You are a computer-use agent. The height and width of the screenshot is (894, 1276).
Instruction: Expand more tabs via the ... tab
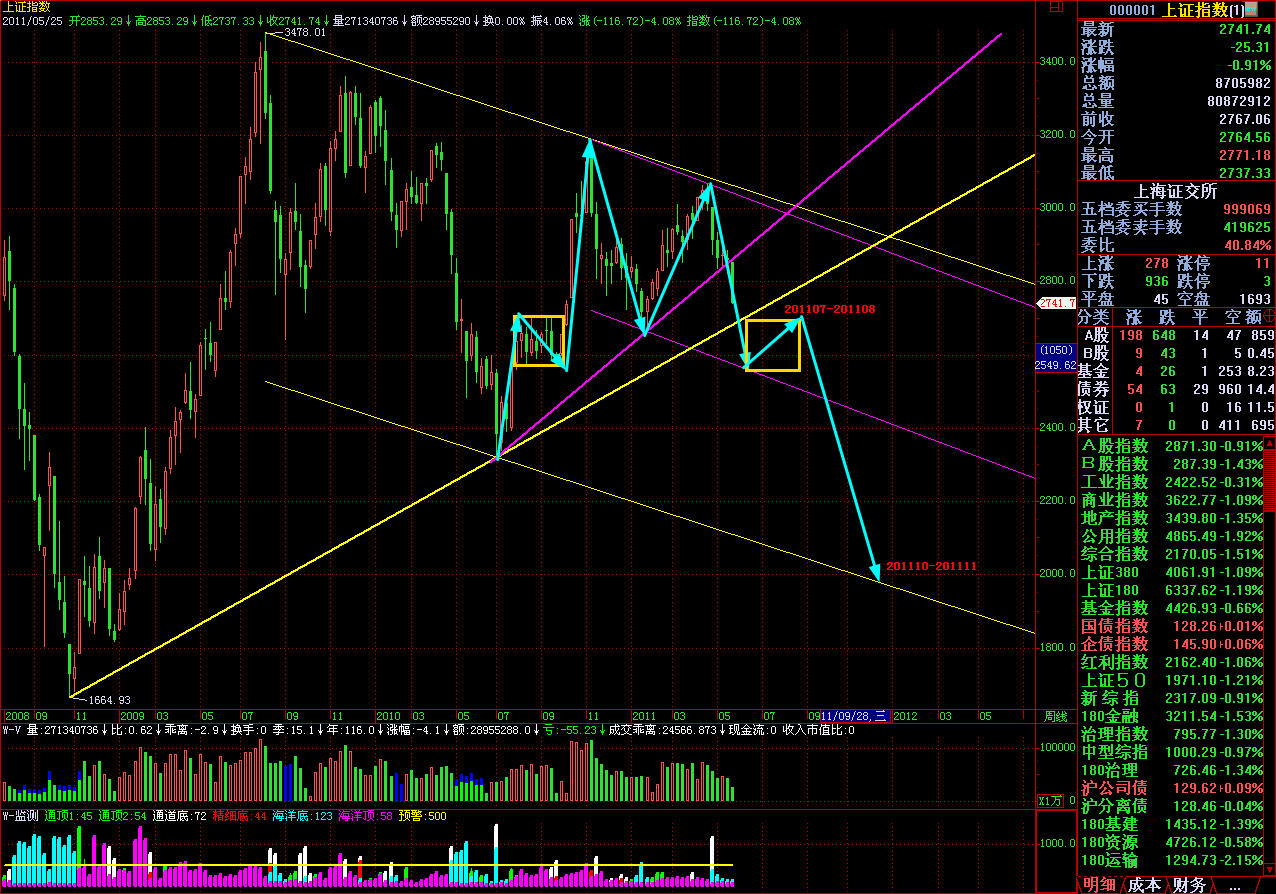pyautogui.click(x=1235, y=885)
